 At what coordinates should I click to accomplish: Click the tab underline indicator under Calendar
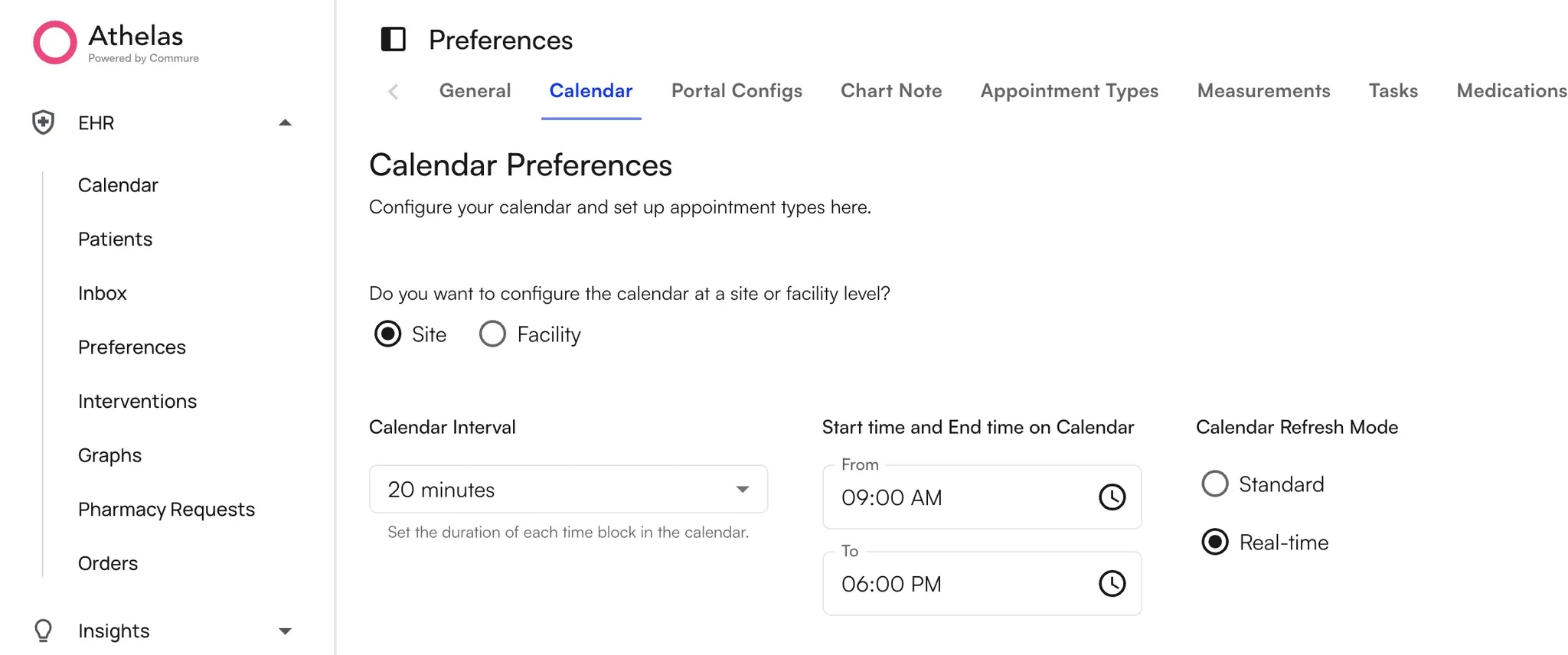click(591, 117)
